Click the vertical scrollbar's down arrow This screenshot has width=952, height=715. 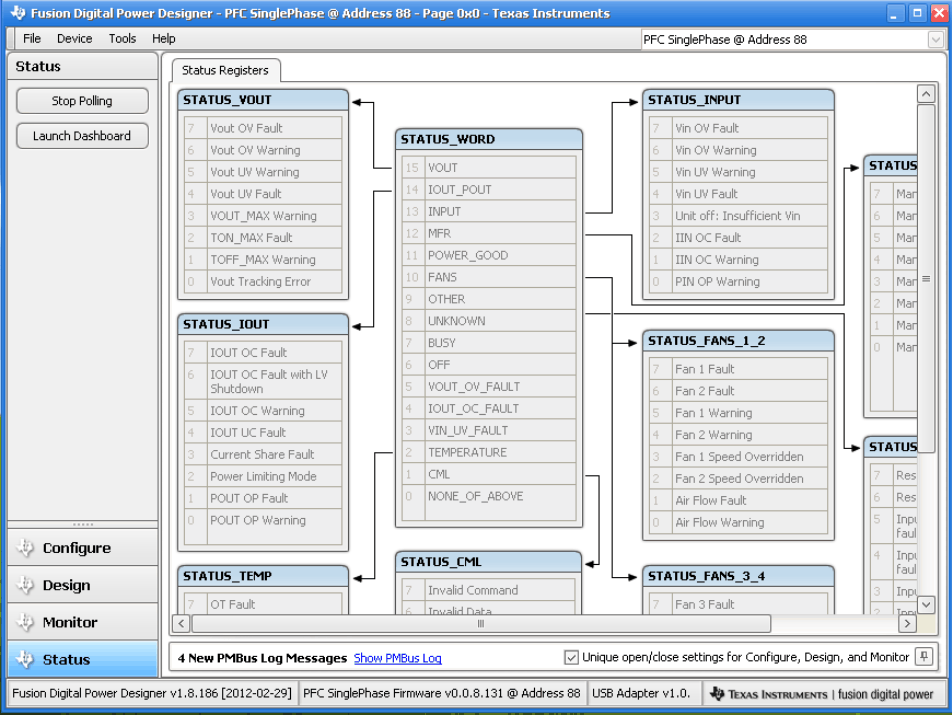(x=926, y=605)
